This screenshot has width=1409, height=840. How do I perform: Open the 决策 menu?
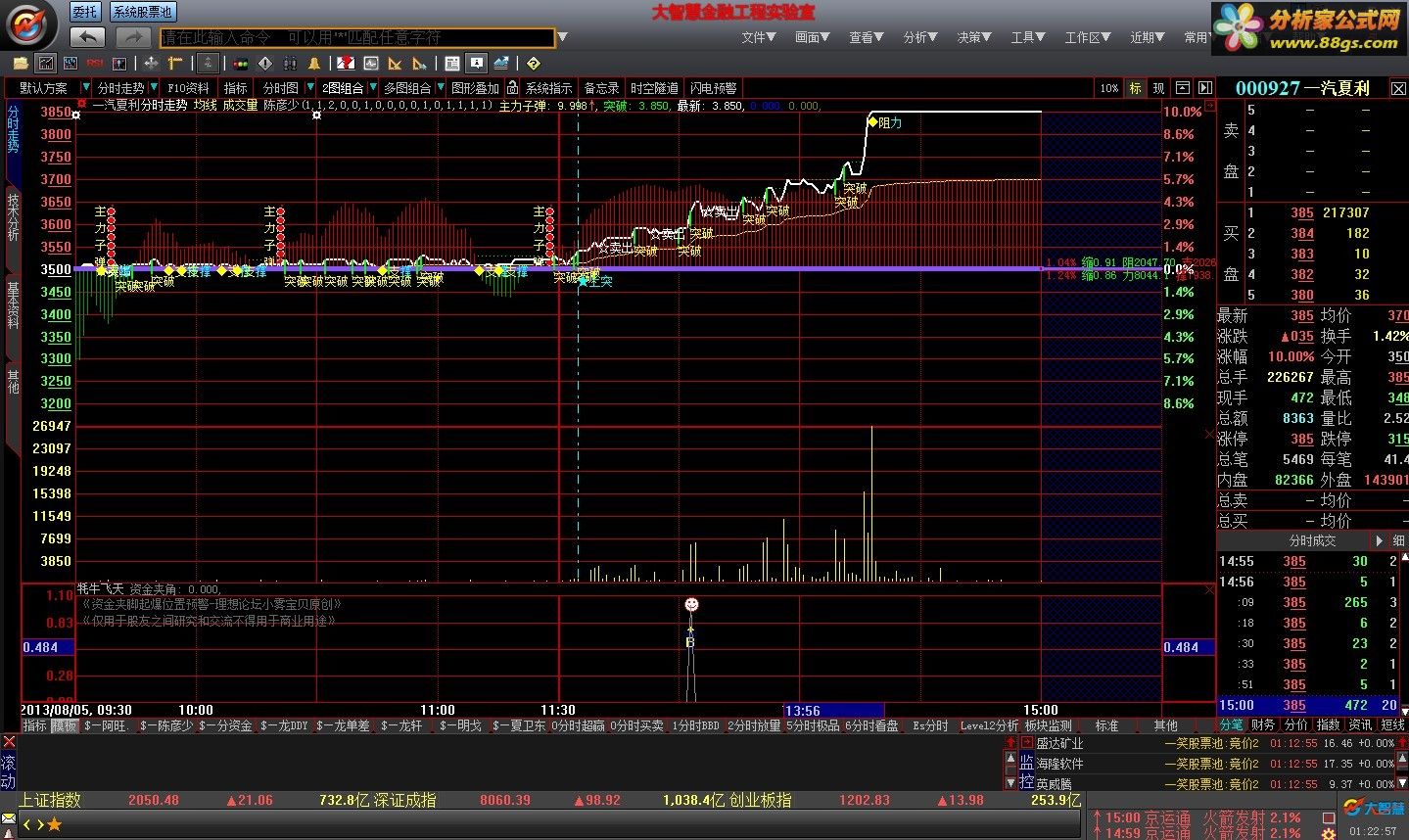pyautogui.click(x=974, y=37)
